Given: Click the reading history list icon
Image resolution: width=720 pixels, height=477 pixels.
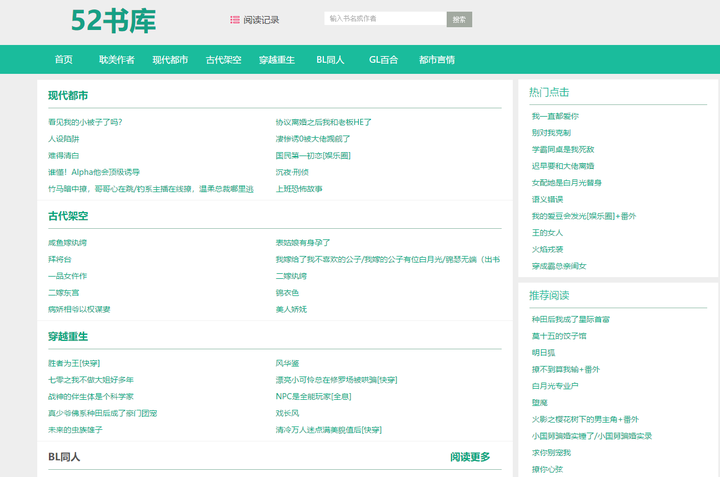Looking at the screenshot, I should [235, 20].
